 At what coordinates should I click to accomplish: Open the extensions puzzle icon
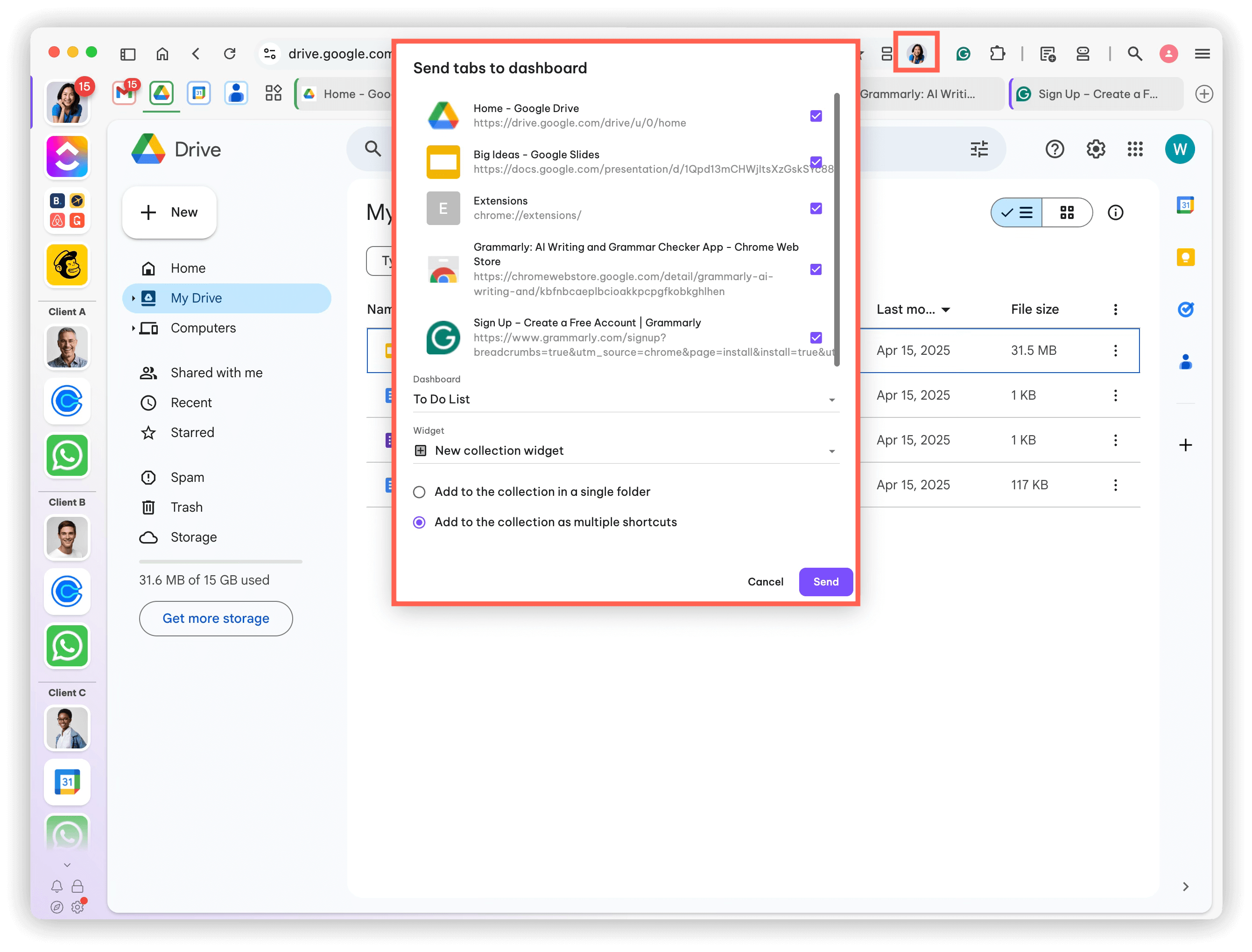click(997, 53)
